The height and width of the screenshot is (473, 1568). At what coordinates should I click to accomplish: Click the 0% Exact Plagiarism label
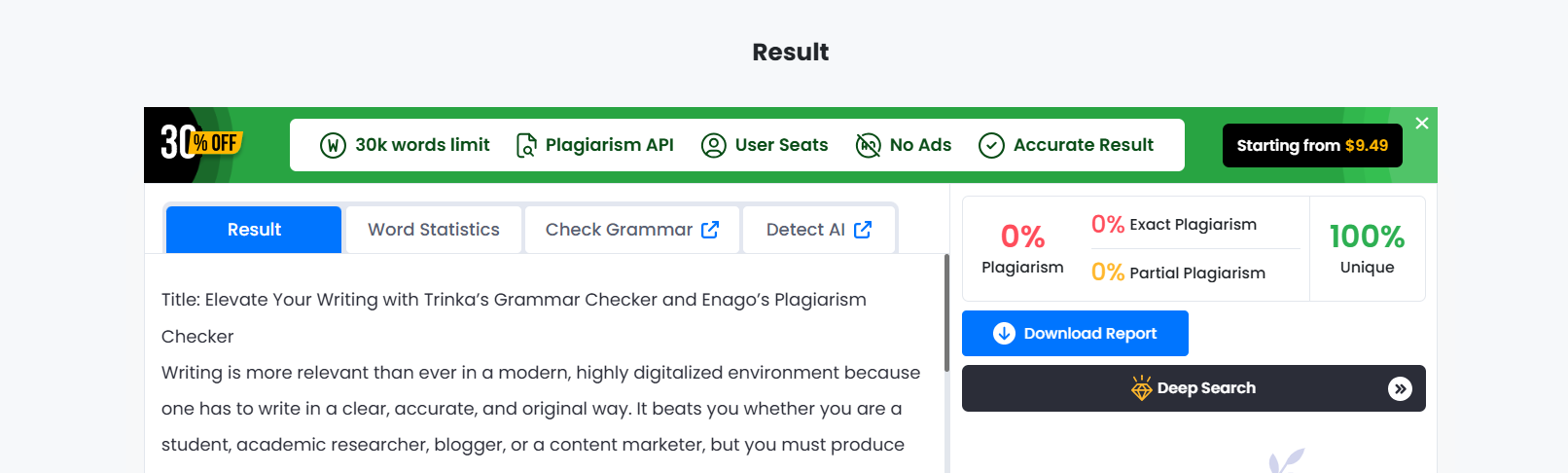tap(1174, 225)
